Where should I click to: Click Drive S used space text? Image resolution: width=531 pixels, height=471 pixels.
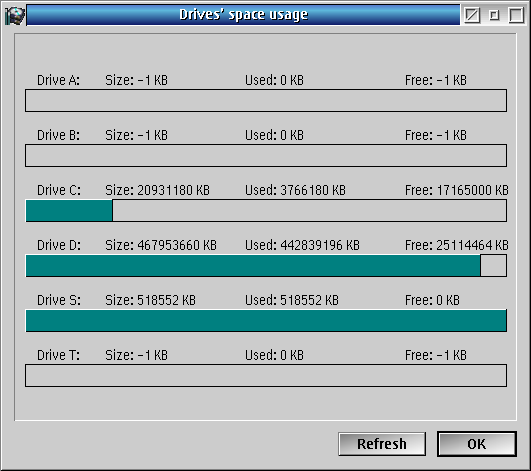pos(292,300)
